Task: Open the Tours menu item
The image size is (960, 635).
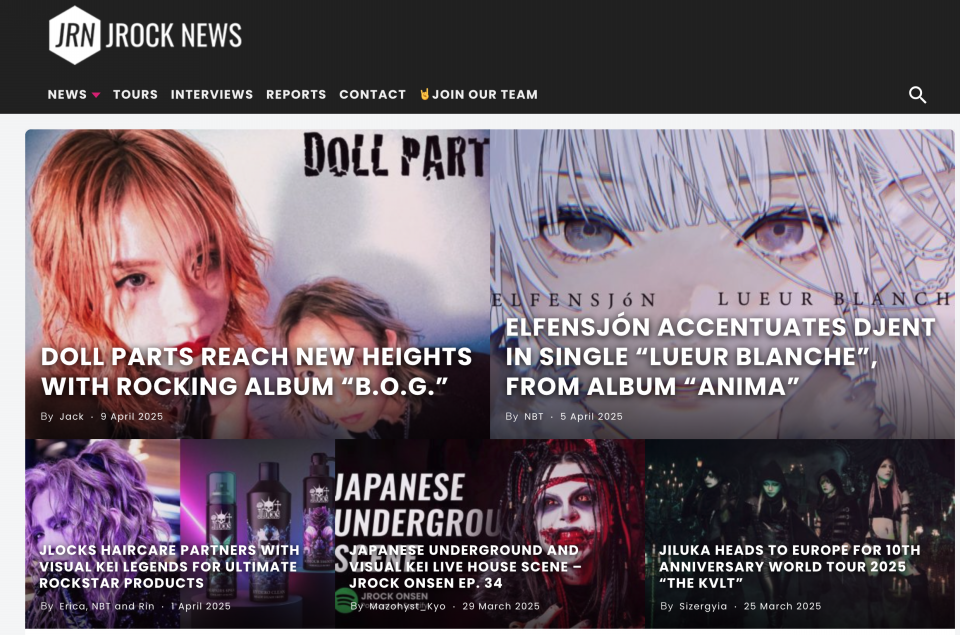Action: 135,94
